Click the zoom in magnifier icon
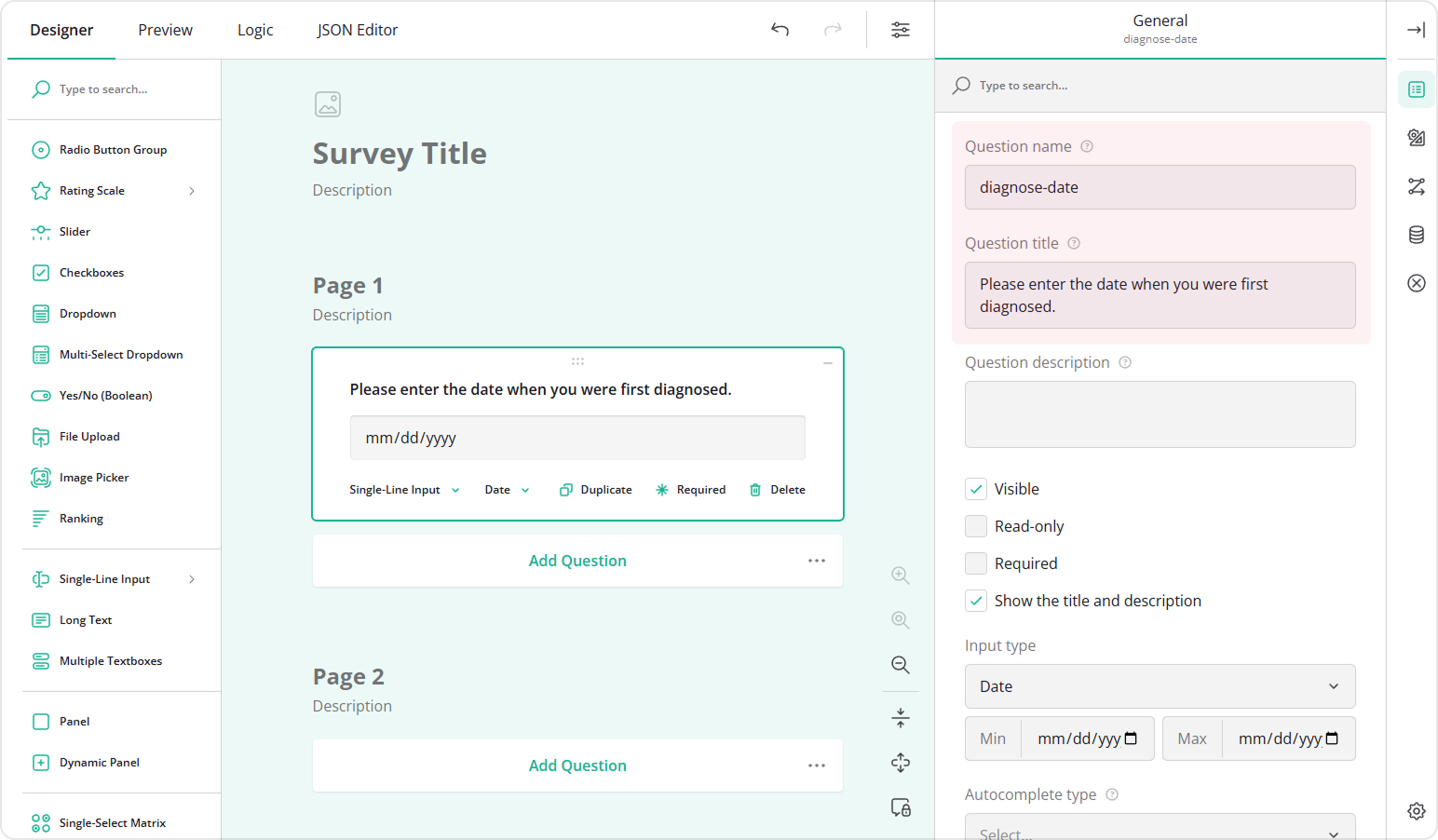Viewport: 1438px width, 840px height. coord(900,576)
